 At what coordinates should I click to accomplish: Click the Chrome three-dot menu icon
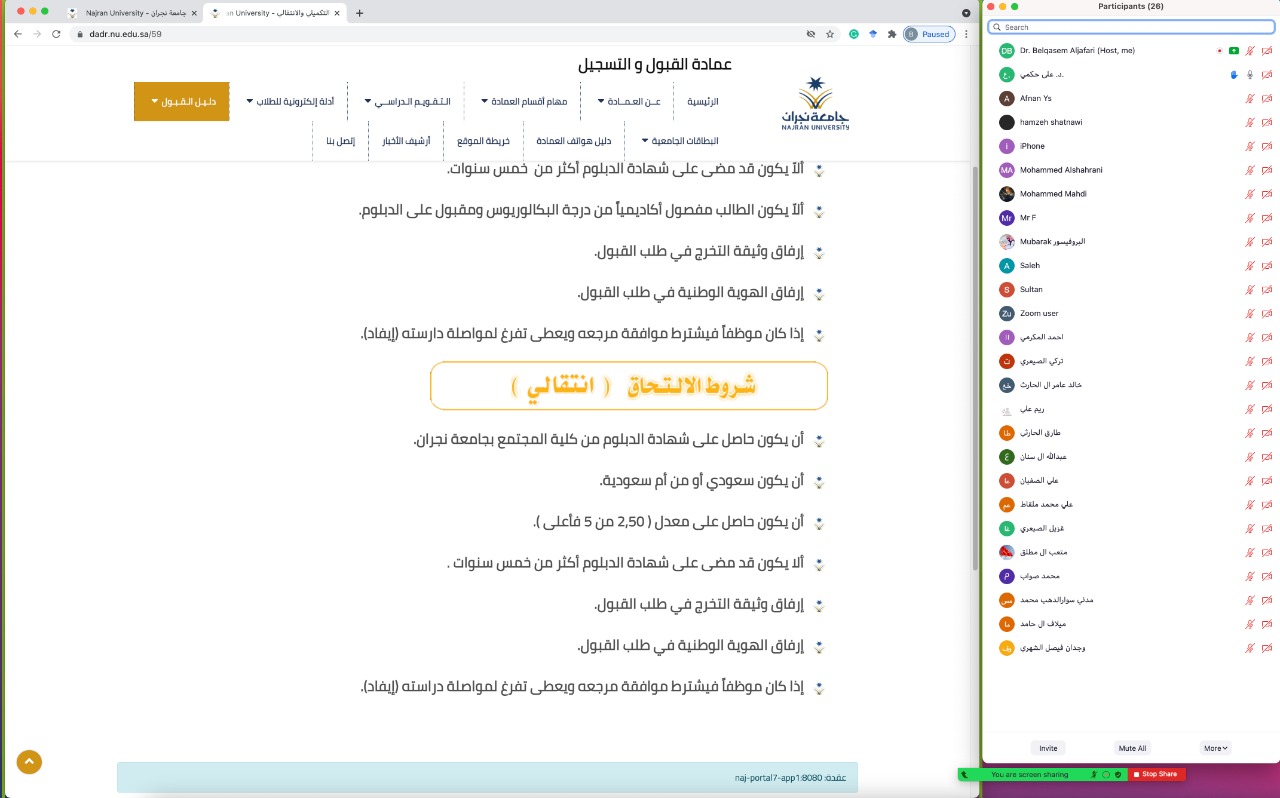point(966,34)
